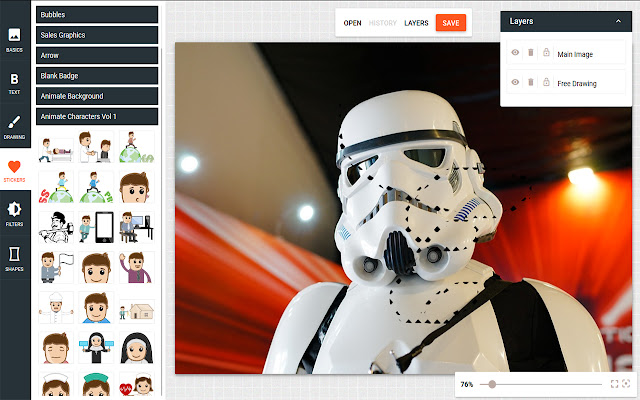
Task: Add the nurse in green cap sticker
Action: tap(96, 384)
